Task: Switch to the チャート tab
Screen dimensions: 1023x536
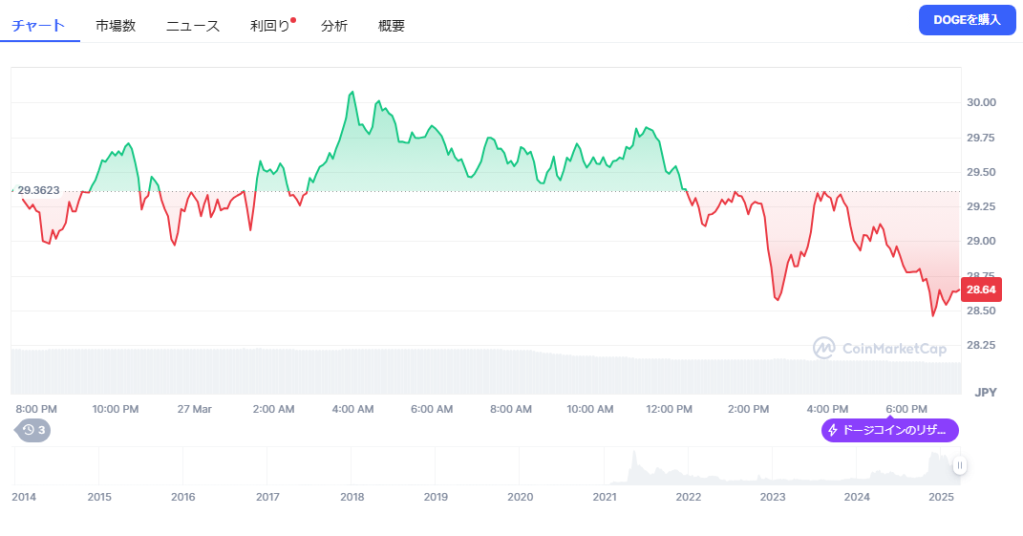Action: 39,26
